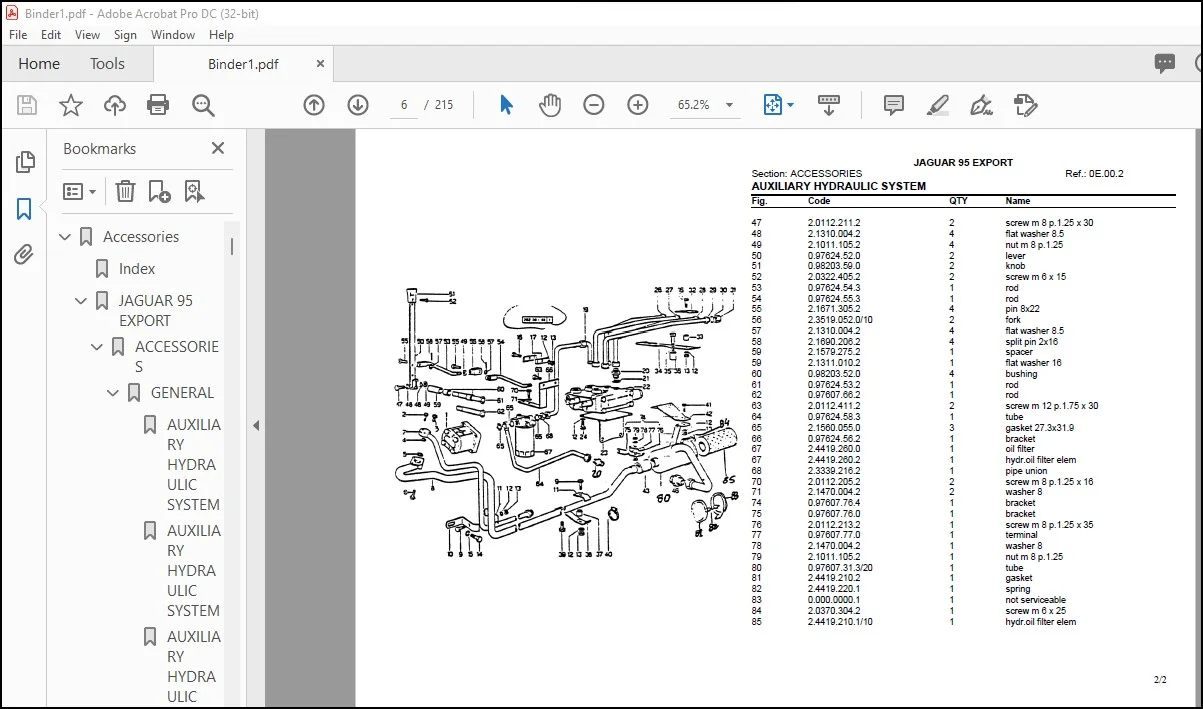
Task: Save file with the floppy disk icon
Action: pyautogui.click(x=27, y=105)
